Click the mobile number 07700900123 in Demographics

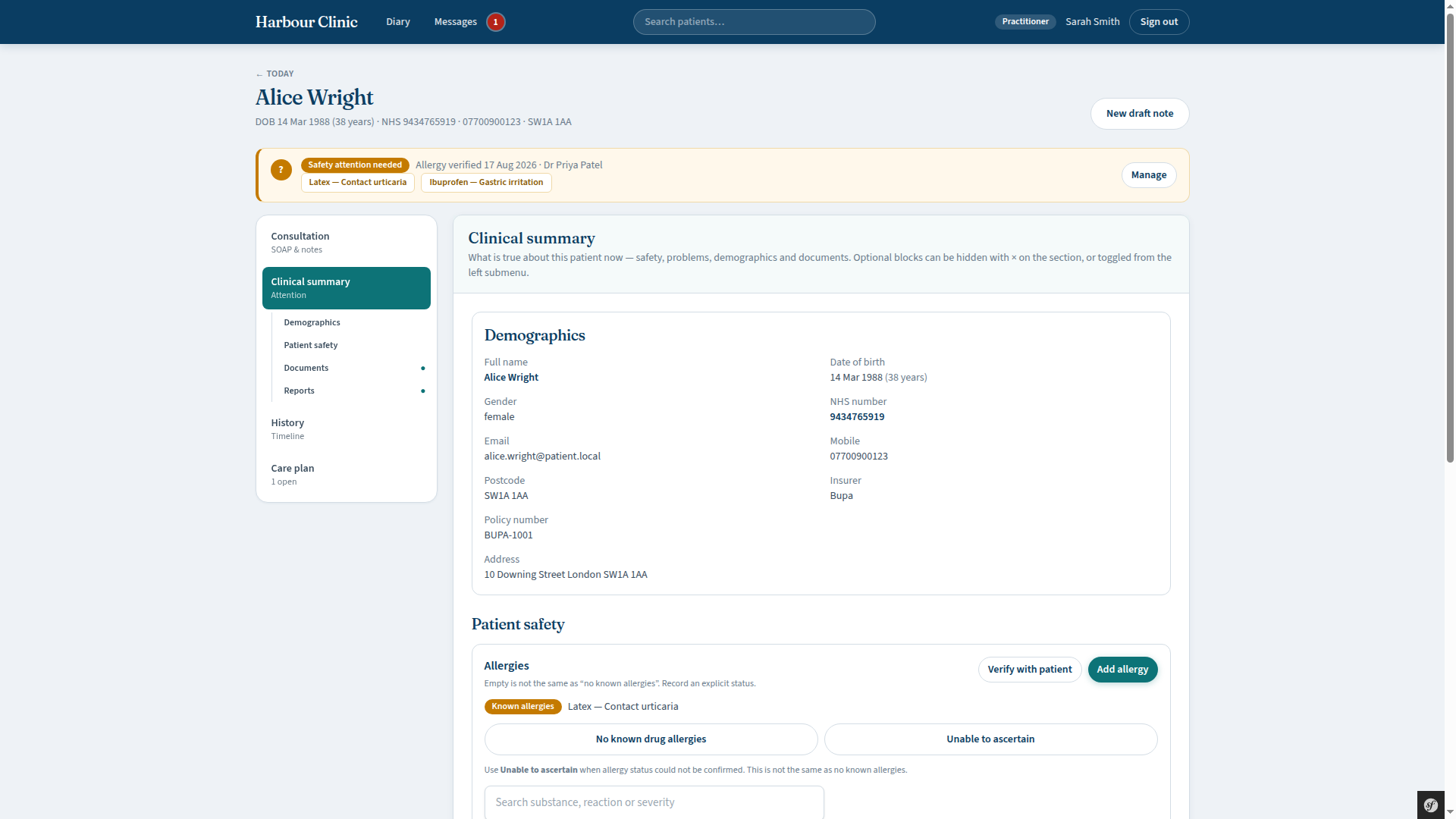tap(858, 457)
